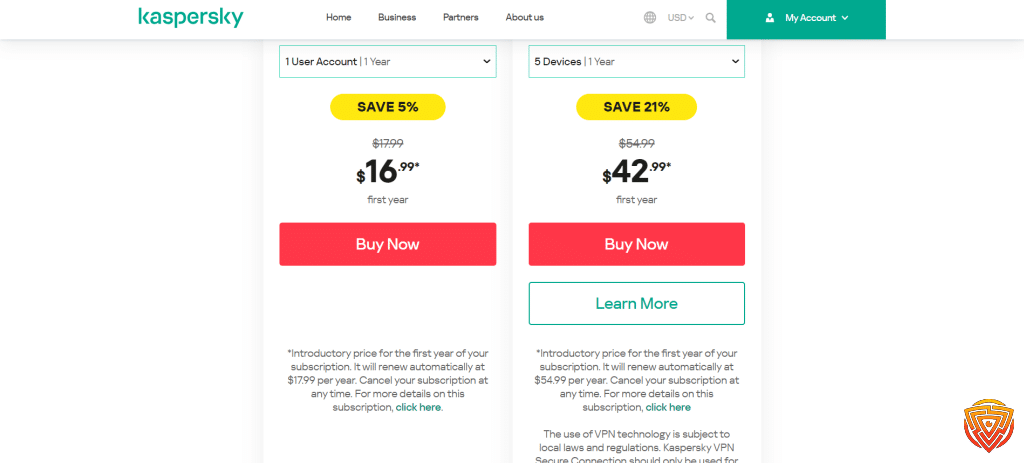Click Buy Now for $16.99 plan
The height and width of the screenshot is (463, 1024).
pos(388,244)
